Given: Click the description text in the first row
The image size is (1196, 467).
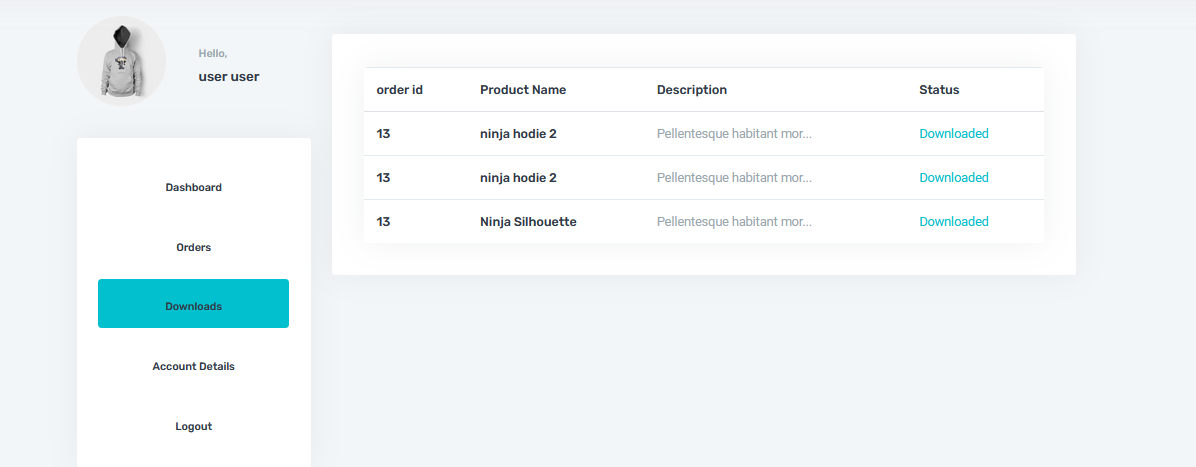Looking at the screenshot, I should tap(734, 134).
